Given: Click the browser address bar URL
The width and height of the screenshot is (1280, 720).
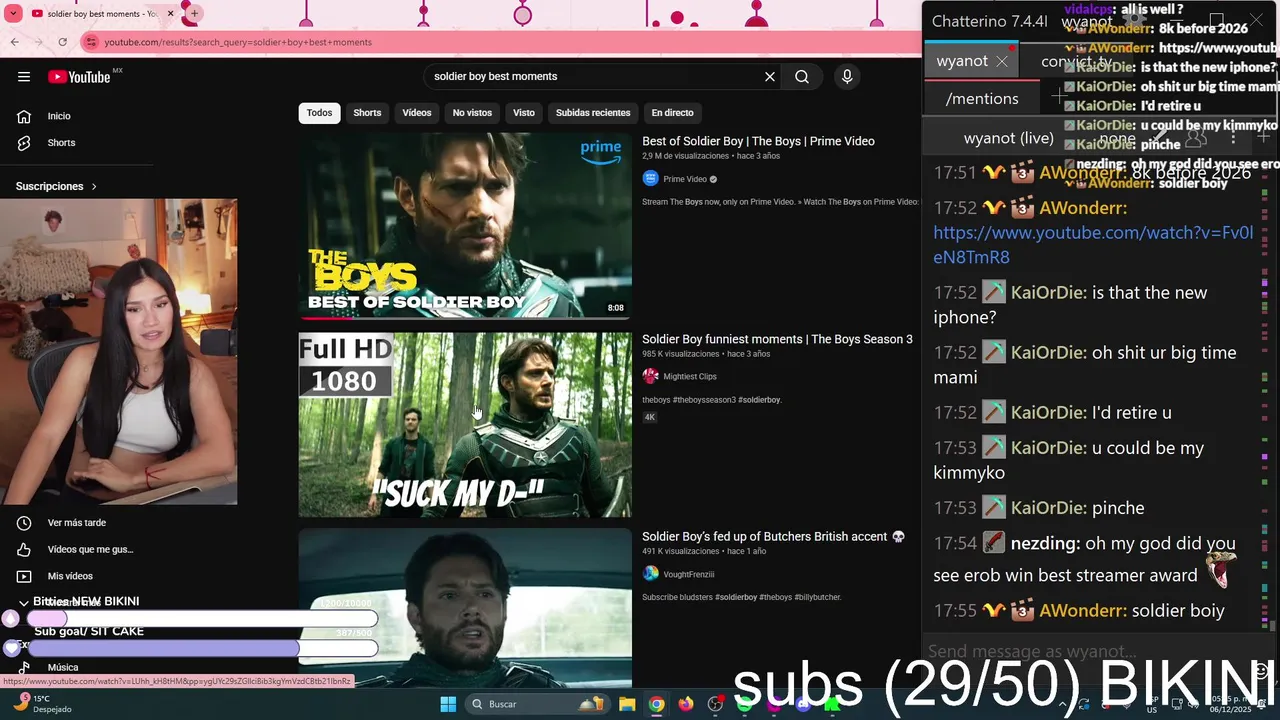Looking at the screenshot, I should point(238,42).
